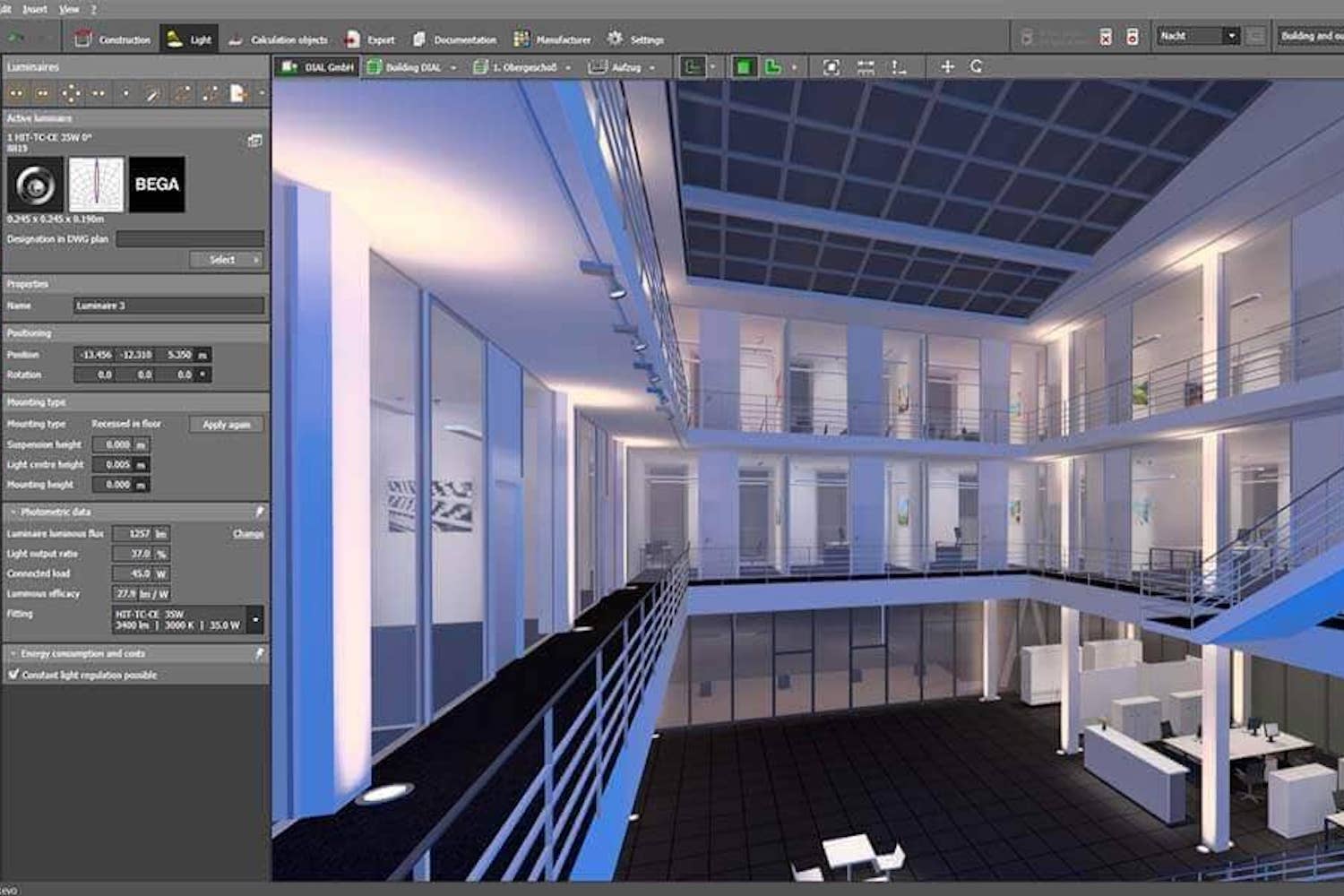Click the Select button
The width and height of the screenshot is (1344, 896).
coord(227,260)
